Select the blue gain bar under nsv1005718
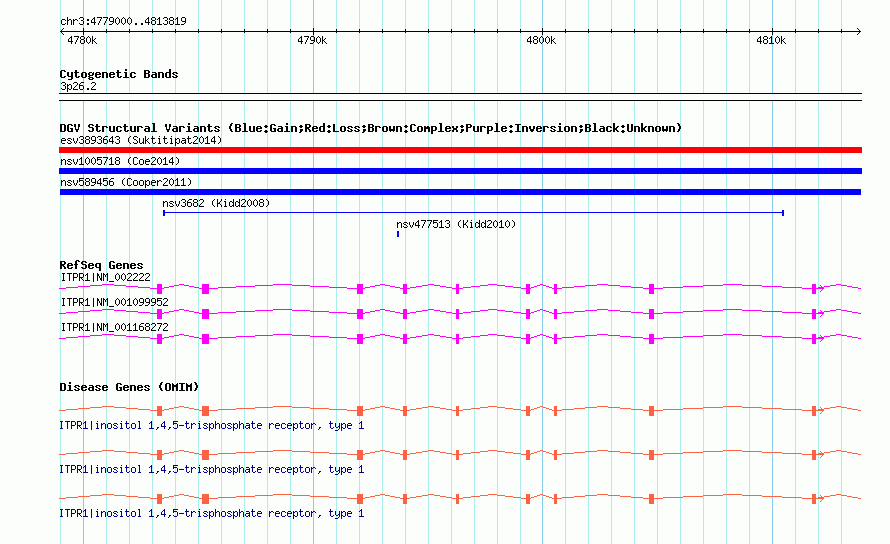 click(460, 171)
